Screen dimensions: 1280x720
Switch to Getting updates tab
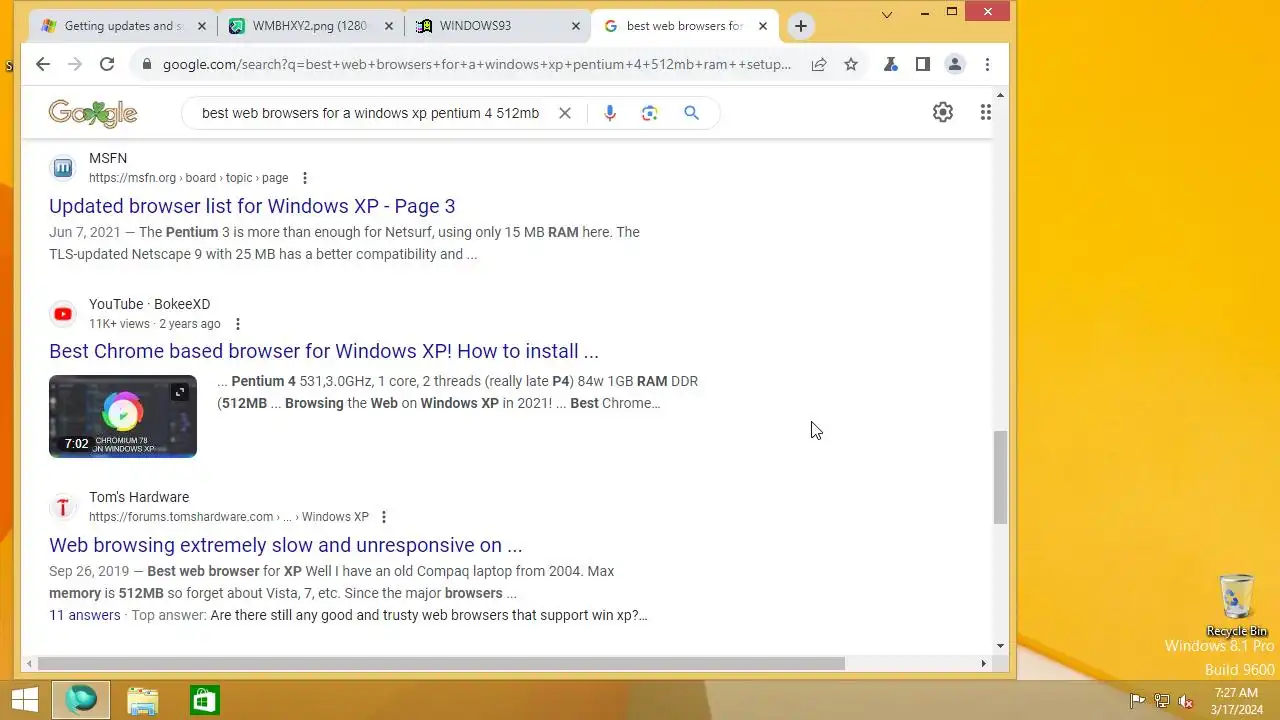124,26
